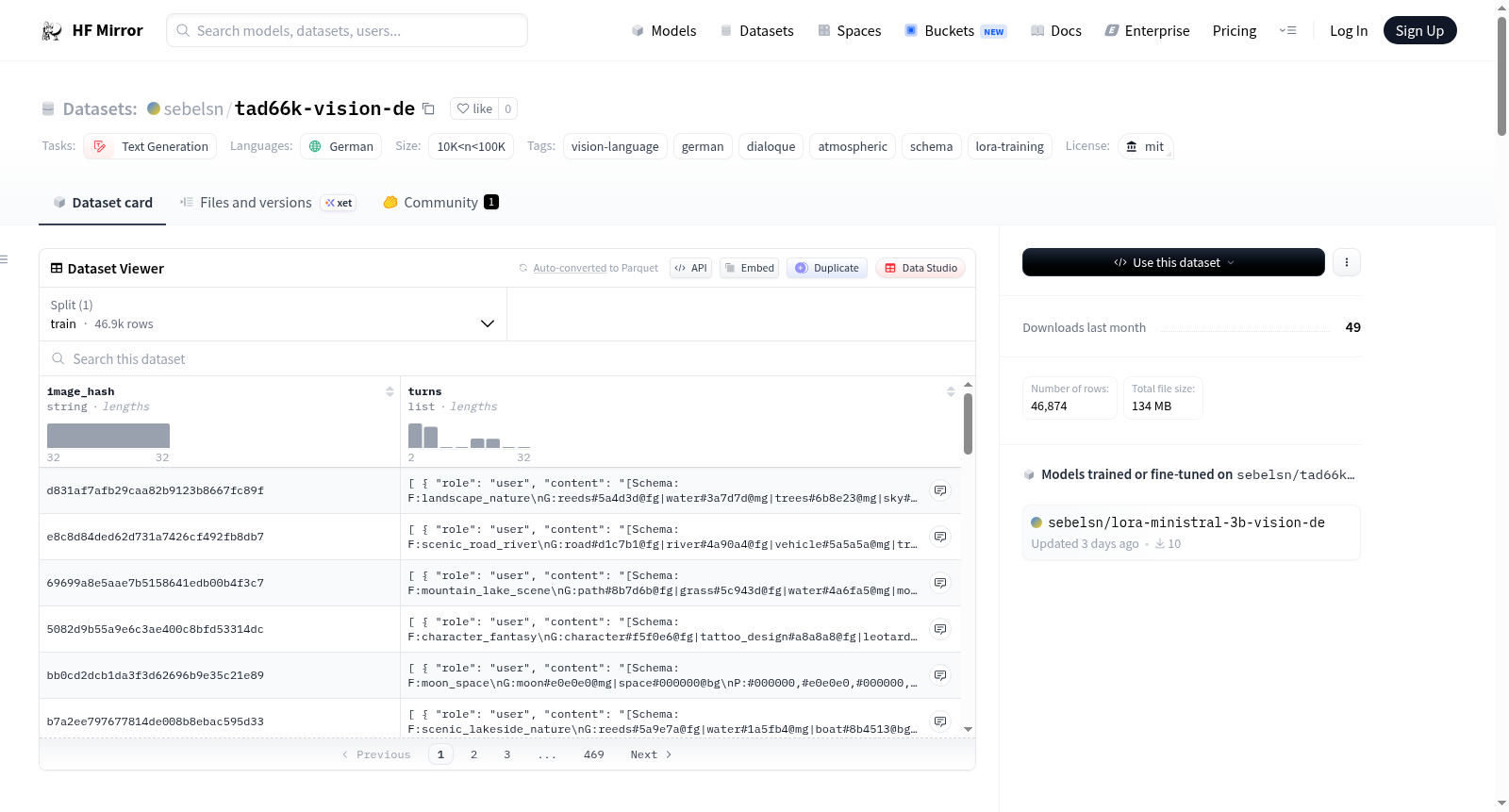
Task: Select the first turns histogram bar
Action: click(415, 436)
